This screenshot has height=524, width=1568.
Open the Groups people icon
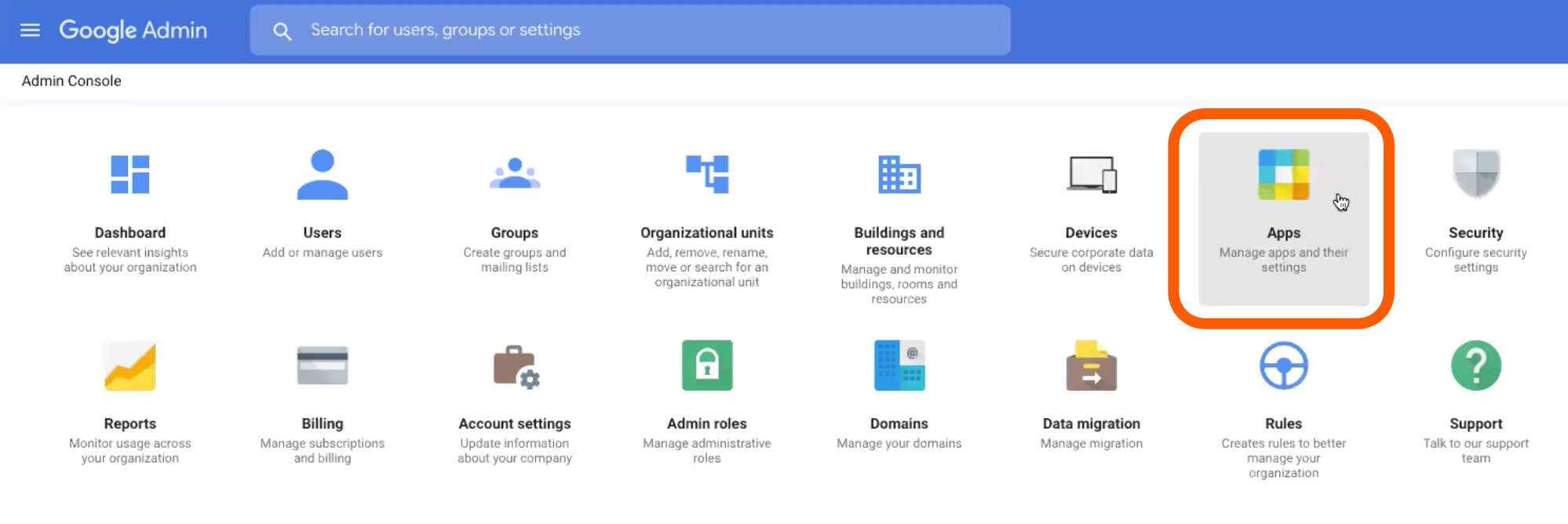[x=515, y=173]
